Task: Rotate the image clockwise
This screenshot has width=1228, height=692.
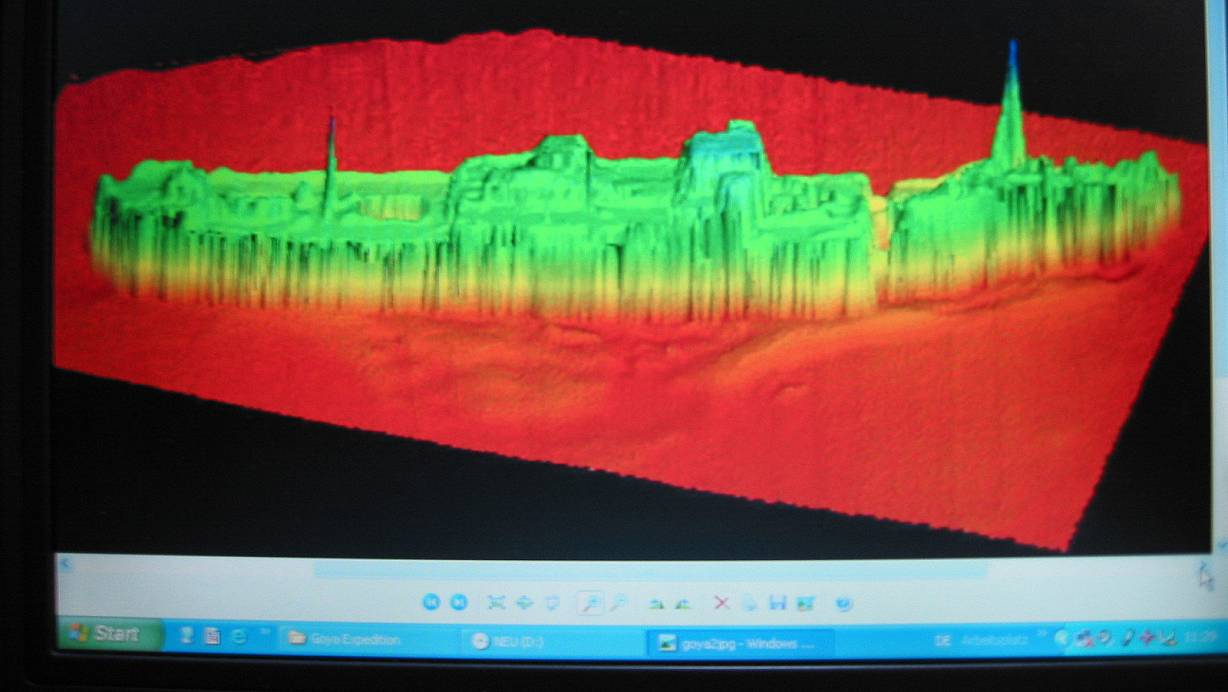Action: pyautogui.click(x=655, y=603)
